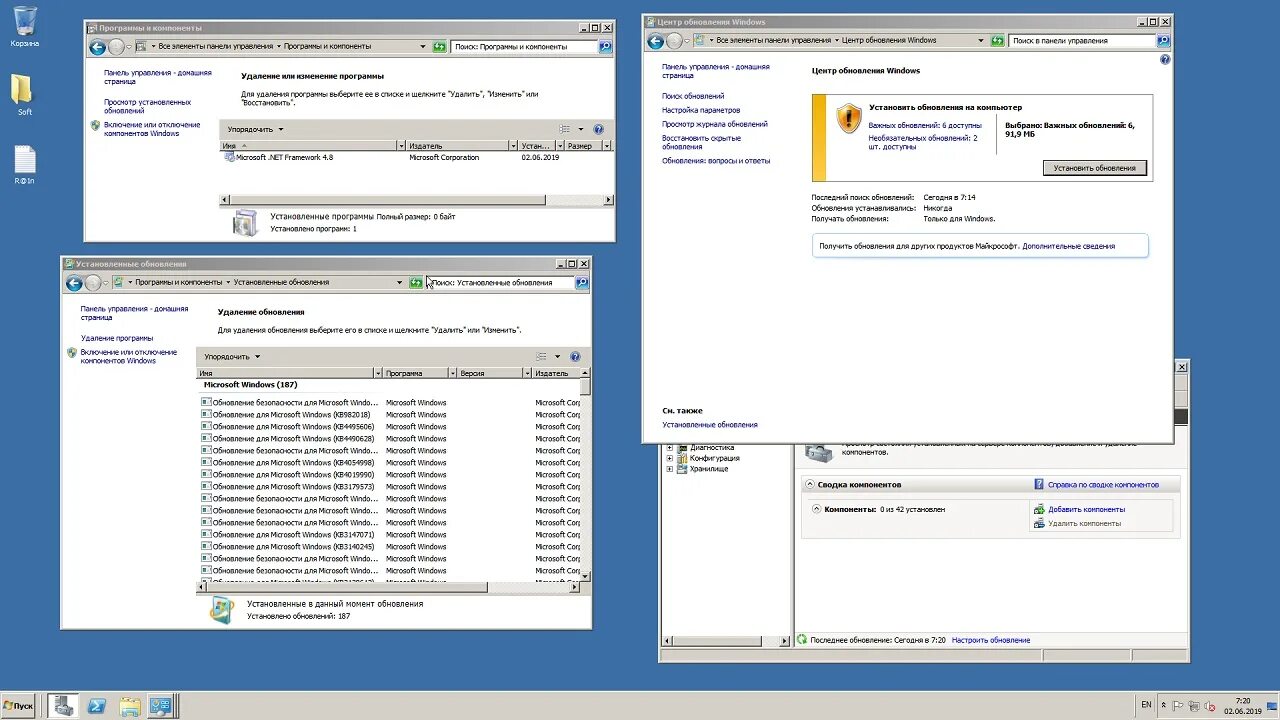1280x720 pixels.
Task: Collapse the Компоненты subsection chevron
Action: (x=816, y=509)
